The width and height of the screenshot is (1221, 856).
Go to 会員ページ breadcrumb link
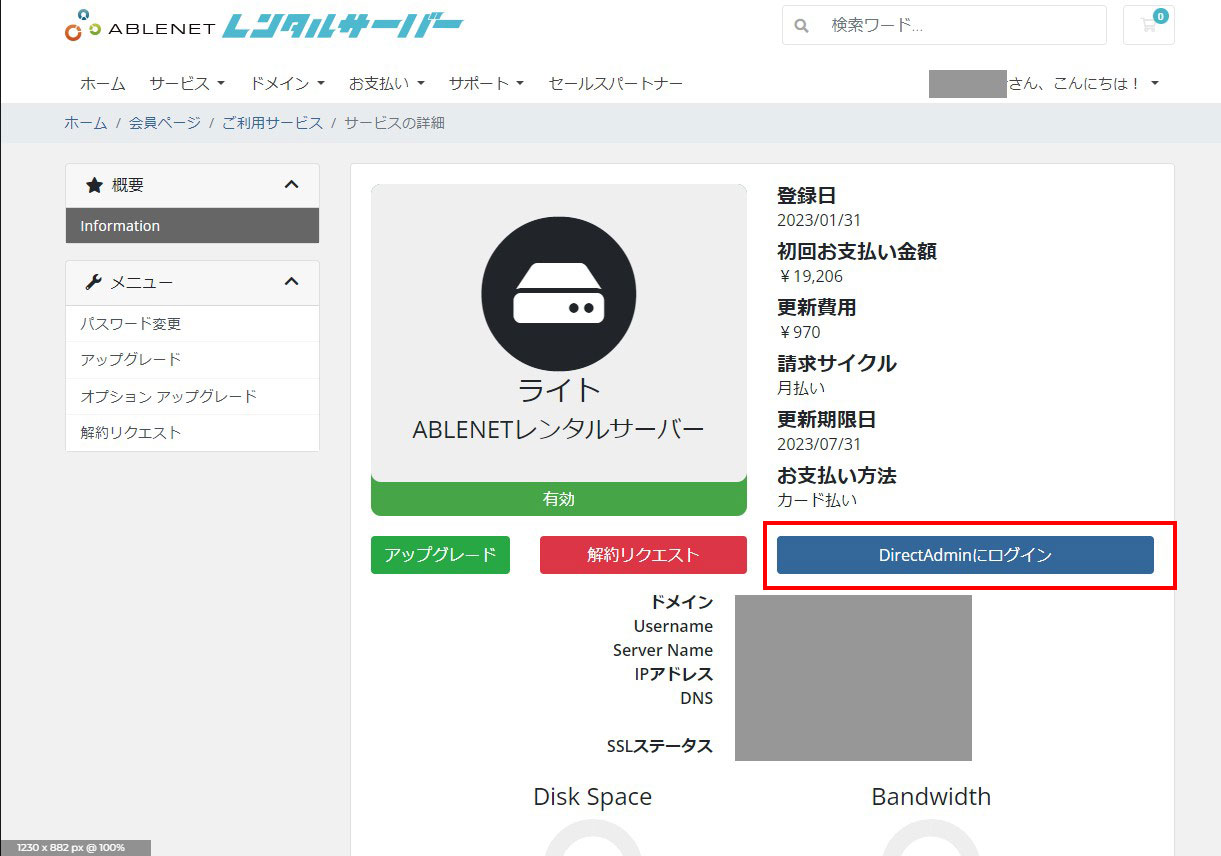pyautogui.click(x=165, y=123)
